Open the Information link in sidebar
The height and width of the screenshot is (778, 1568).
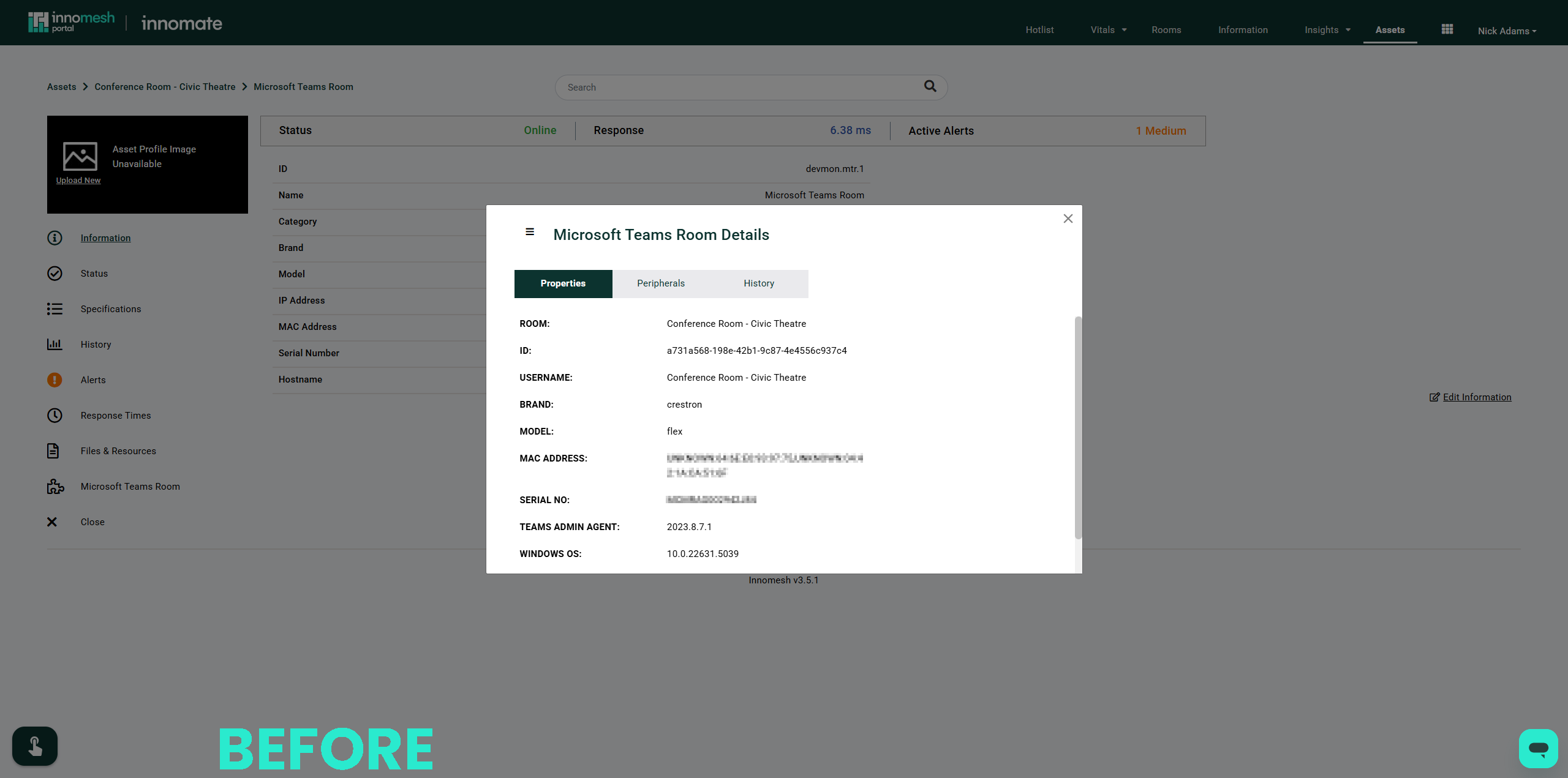pyautogui.click(x=106, y=238)
